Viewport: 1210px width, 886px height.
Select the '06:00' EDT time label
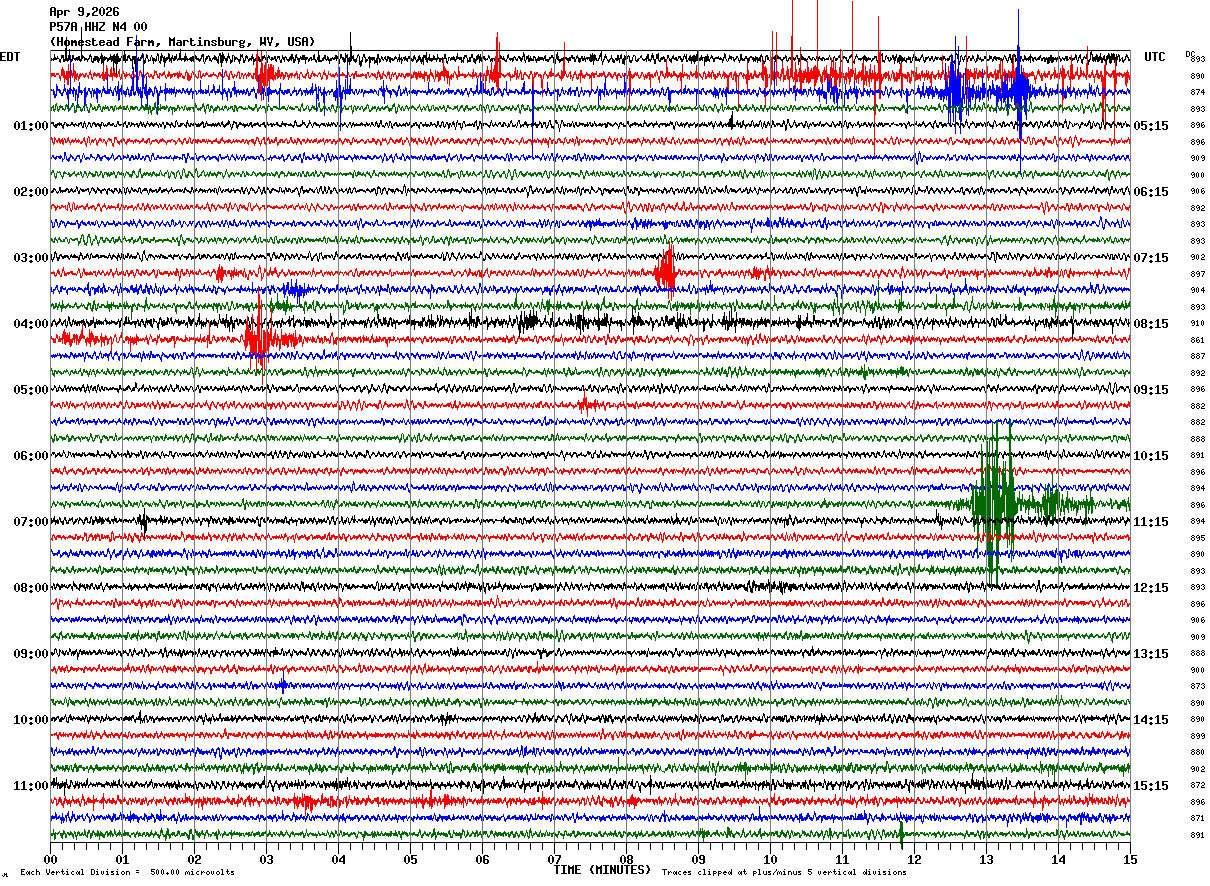[x=31, y=456]
